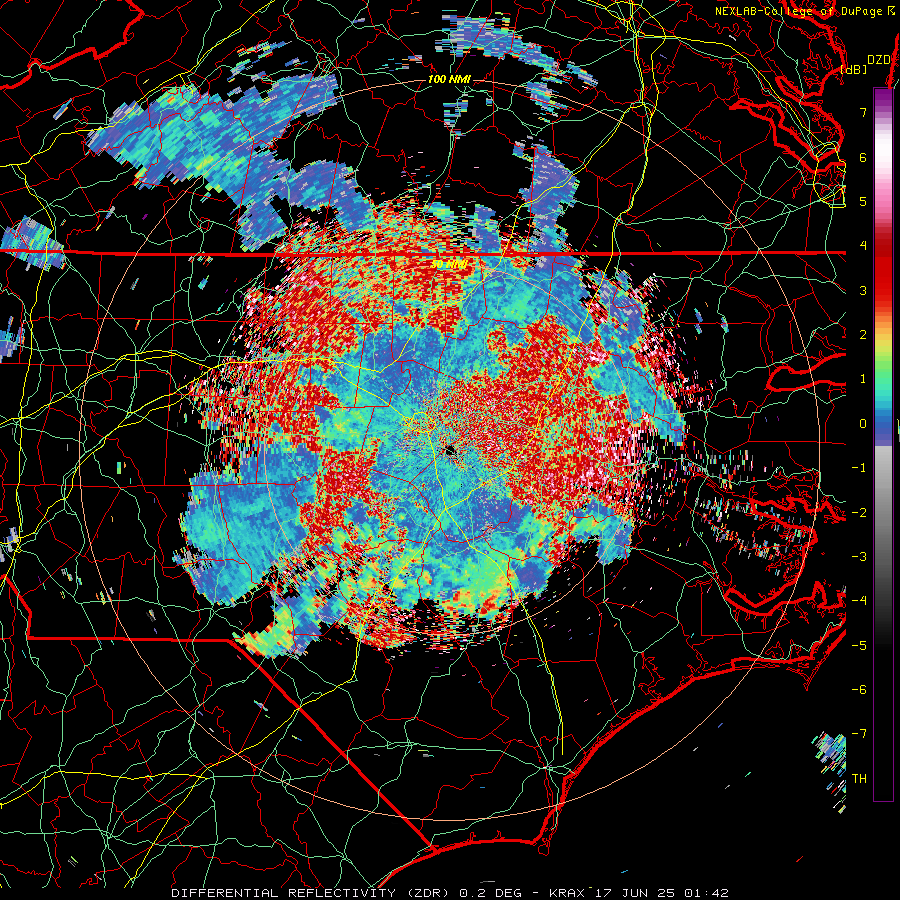Click the Differential Reflectivity KRAX caption text
The height and width of the screenshot is (900, 900).
(x=450, y=893)
